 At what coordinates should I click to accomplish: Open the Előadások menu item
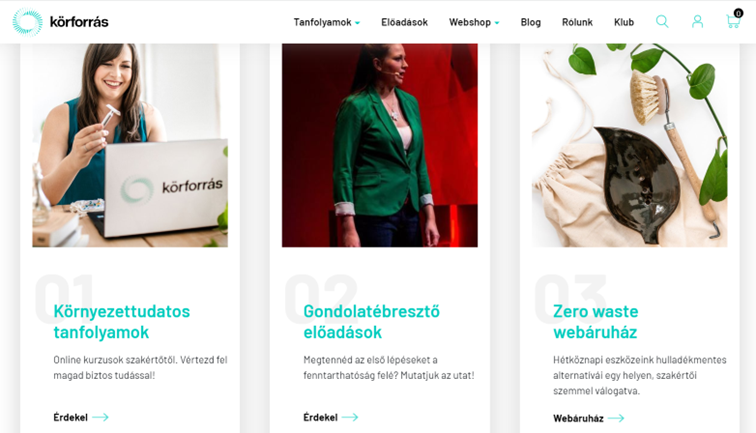click(405, 22)
